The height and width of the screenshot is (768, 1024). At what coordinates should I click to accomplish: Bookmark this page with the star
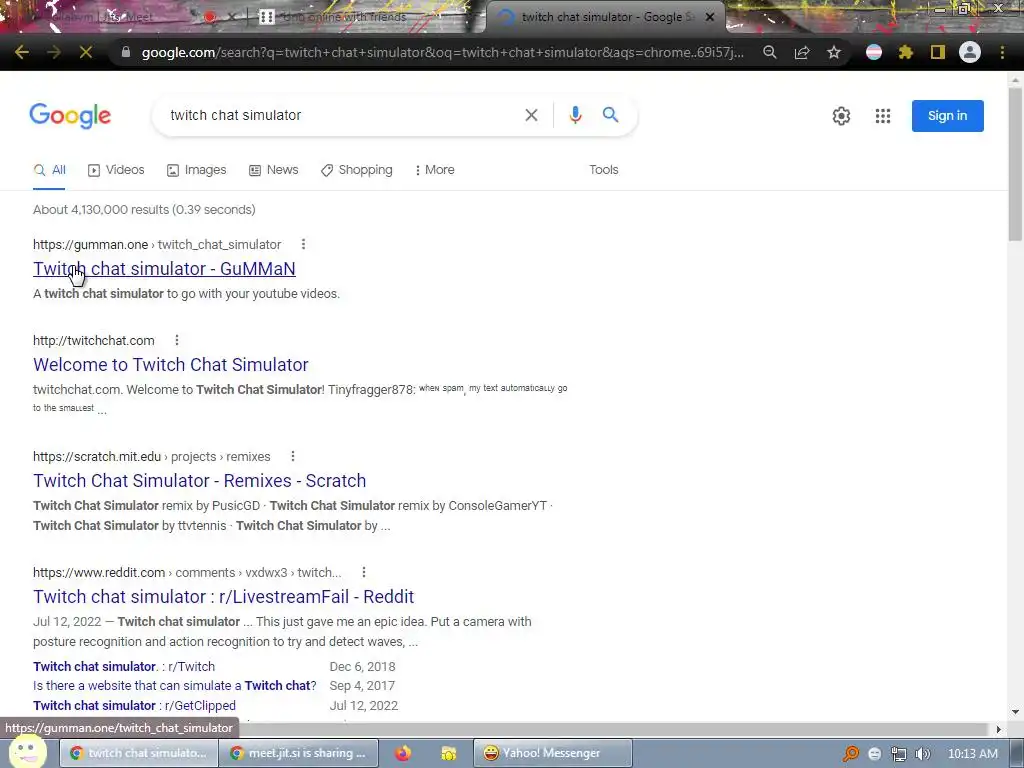click(x=834, y=52)
